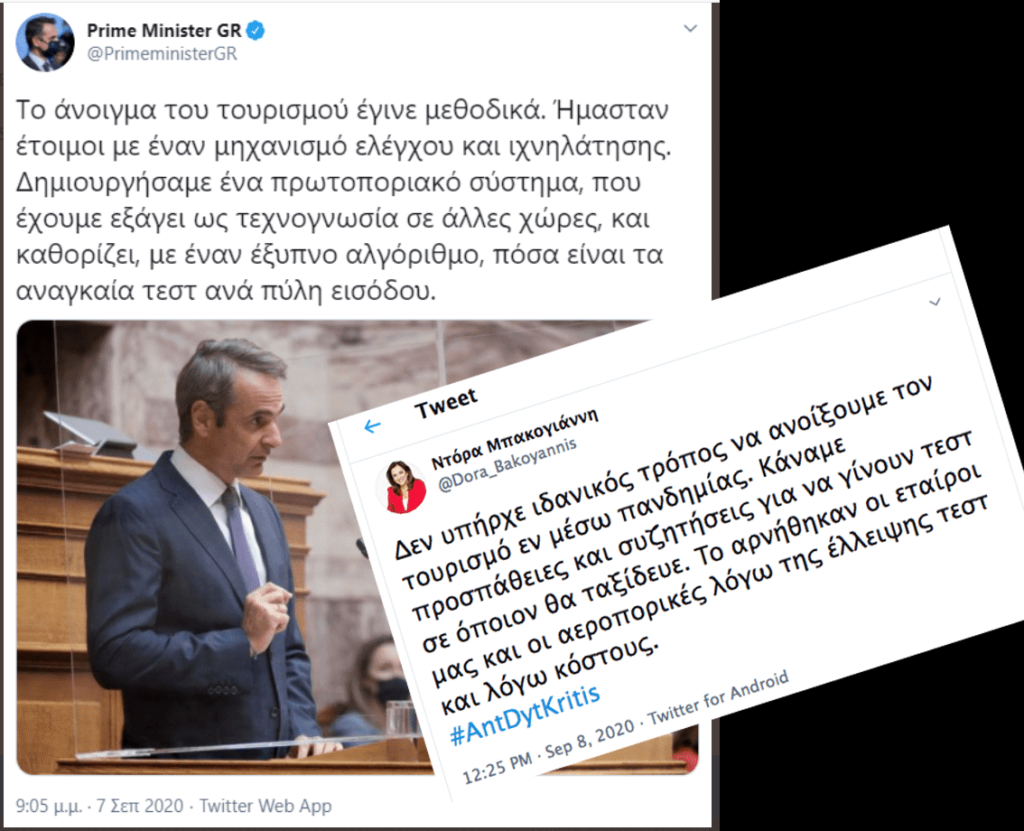Expand the Bakoyannis tweet options chevron
This screenshot has width=1024, height=831.
935,302
